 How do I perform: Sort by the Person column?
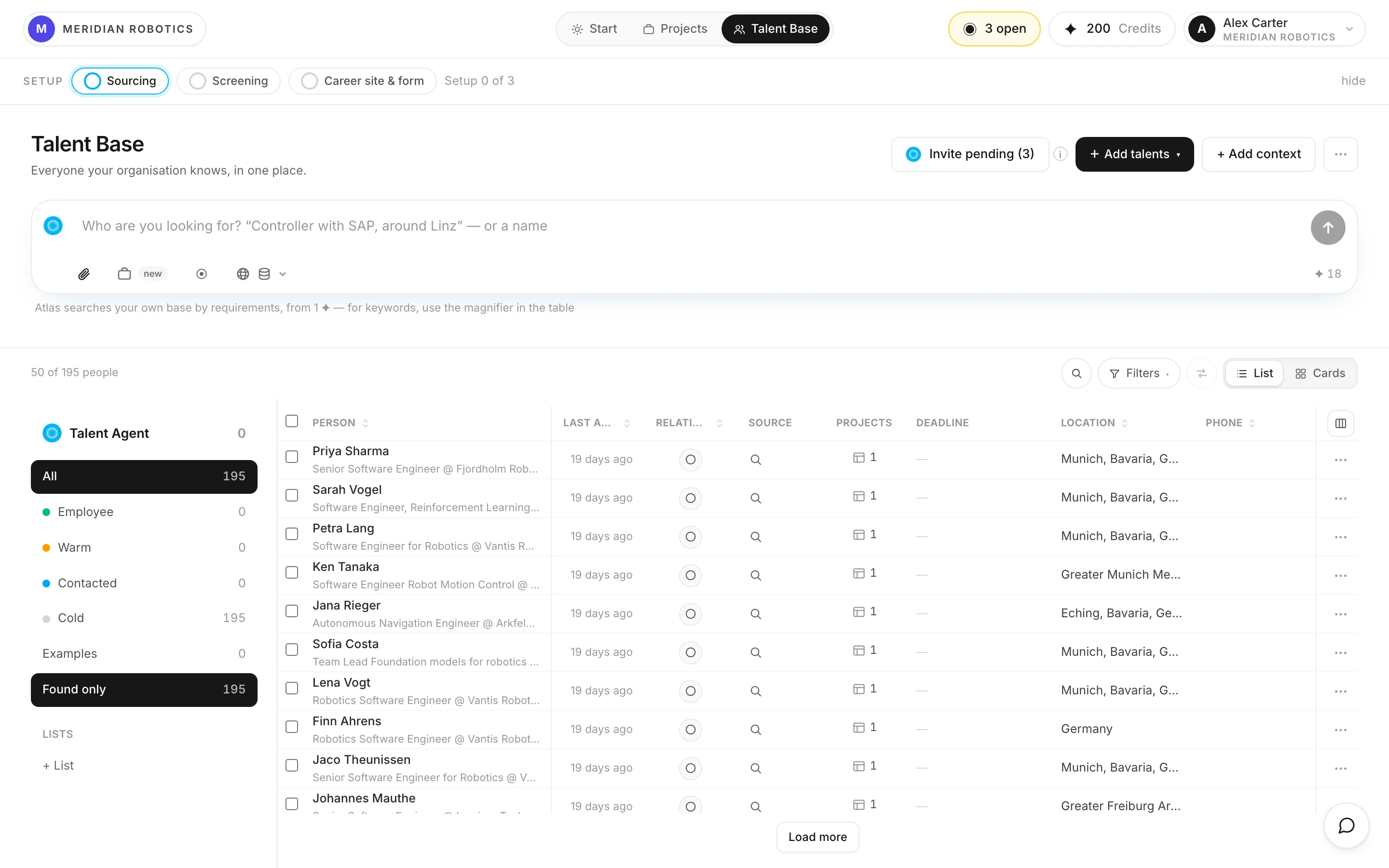point(340,423)
